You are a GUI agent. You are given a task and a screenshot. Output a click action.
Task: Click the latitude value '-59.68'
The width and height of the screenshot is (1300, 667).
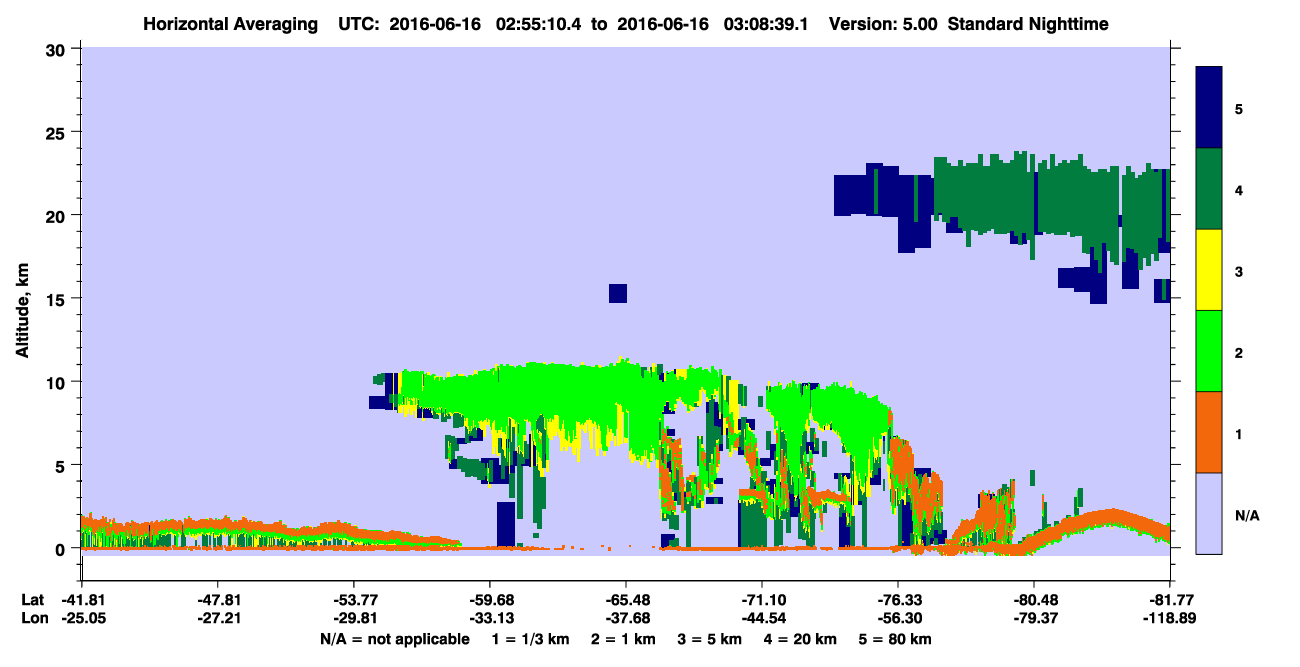[x=489, y=600]
